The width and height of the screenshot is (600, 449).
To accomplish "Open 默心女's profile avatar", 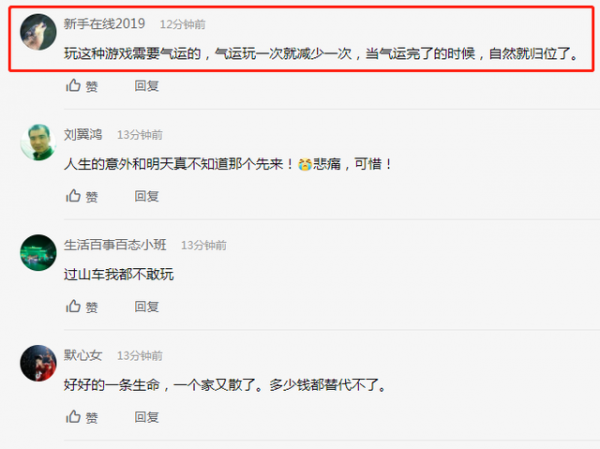I will pos(38,363).
